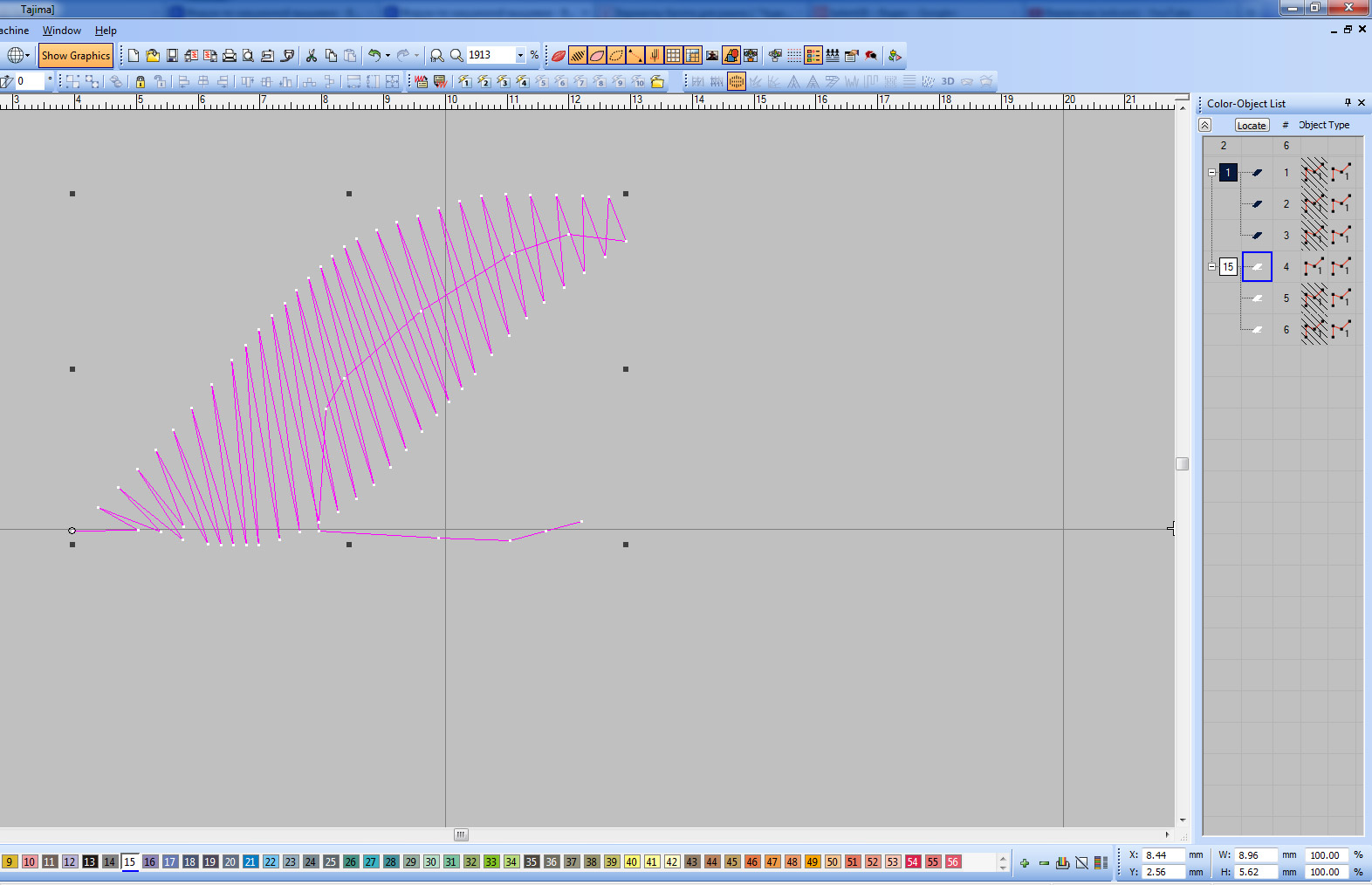The width and height of the screenshot is (1372, 885).
Task: Toggle the Show Graphics button
Action: pyautogui.click(x=76, y=56)
